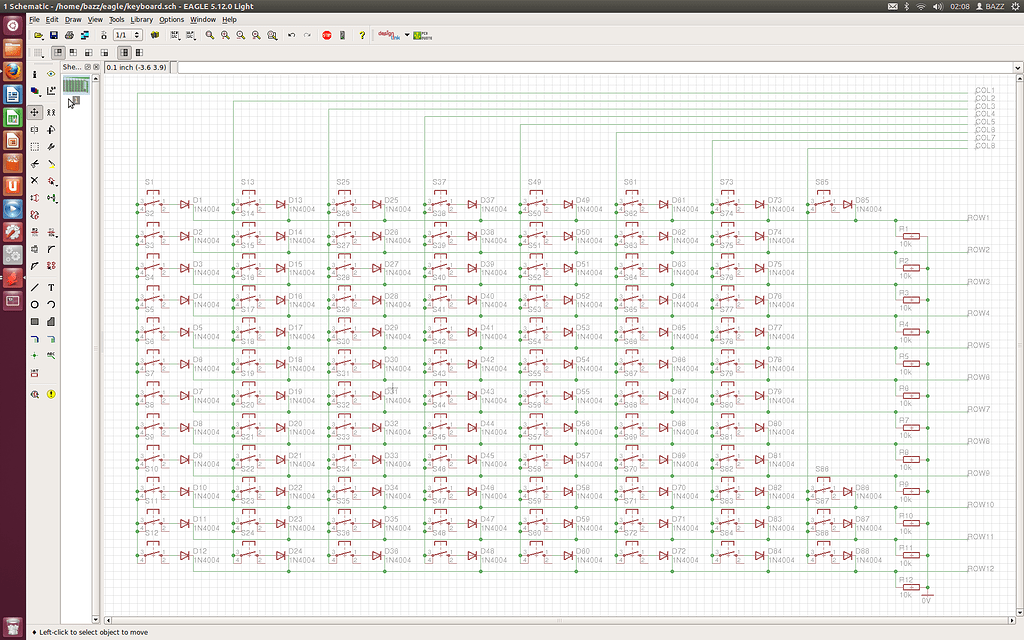Click the ERC warning icon
1024x640 pixels.
click(x=51, y=394)
